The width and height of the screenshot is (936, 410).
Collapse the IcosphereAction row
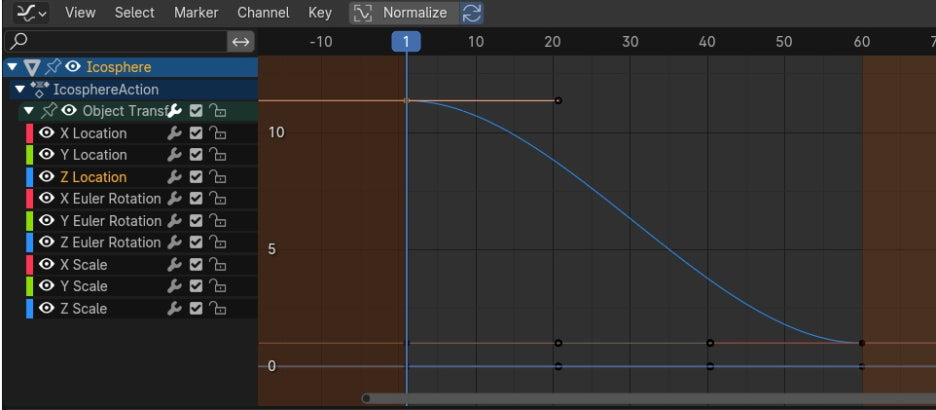(20, 89)
